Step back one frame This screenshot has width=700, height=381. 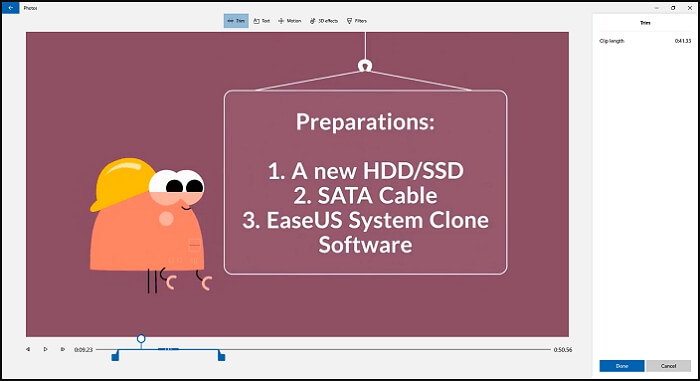pyautogui.click(x=28, y=349)
